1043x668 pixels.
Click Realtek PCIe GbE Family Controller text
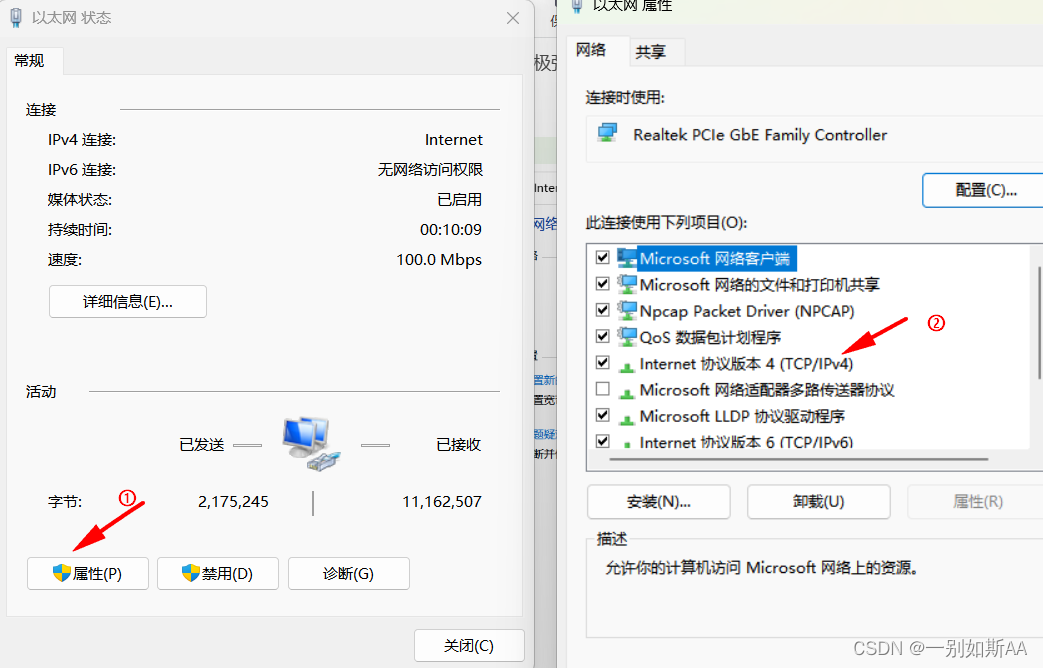760,135
